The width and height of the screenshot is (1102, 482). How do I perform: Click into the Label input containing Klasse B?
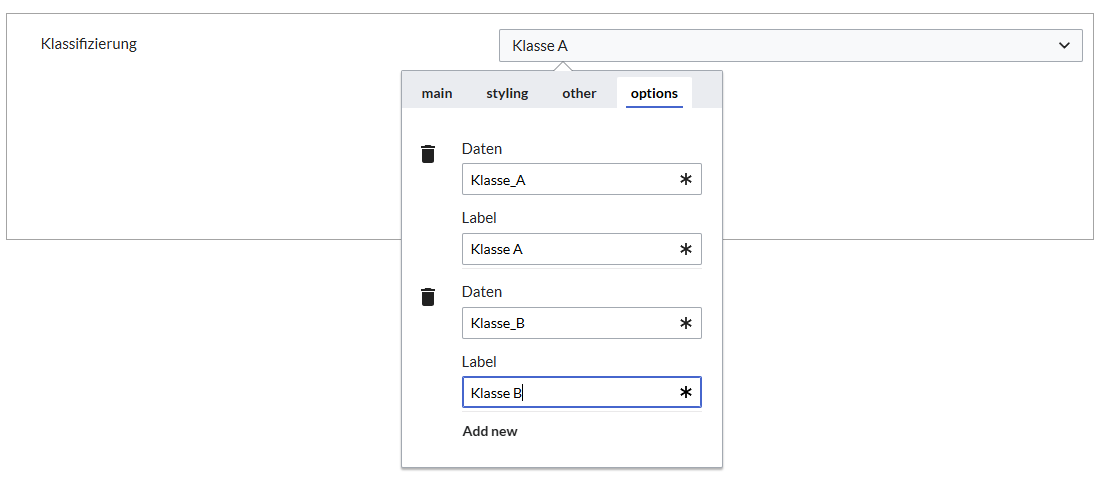(570, 393)
